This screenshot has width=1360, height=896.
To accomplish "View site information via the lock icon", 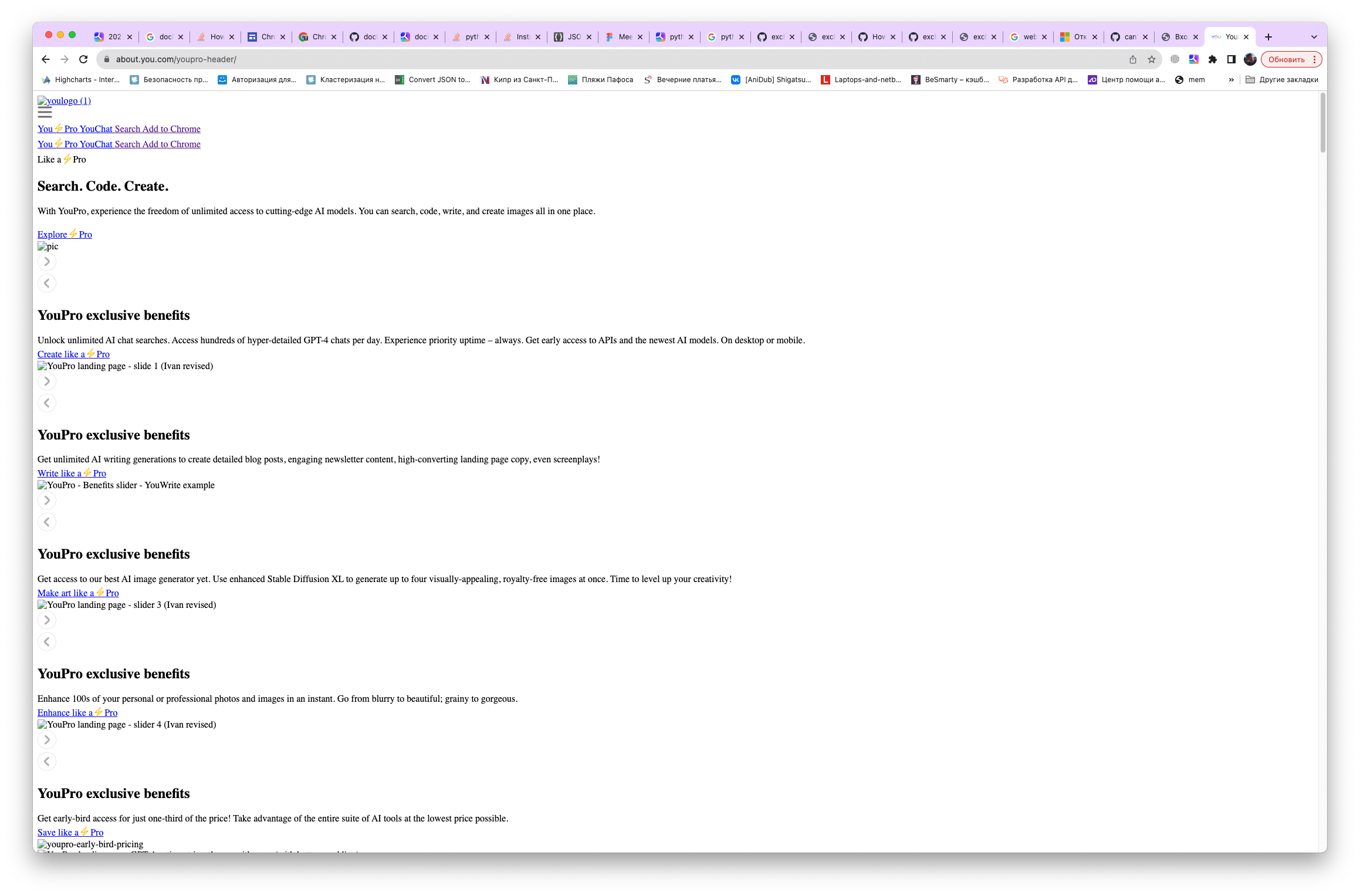I will coord(107,59).
